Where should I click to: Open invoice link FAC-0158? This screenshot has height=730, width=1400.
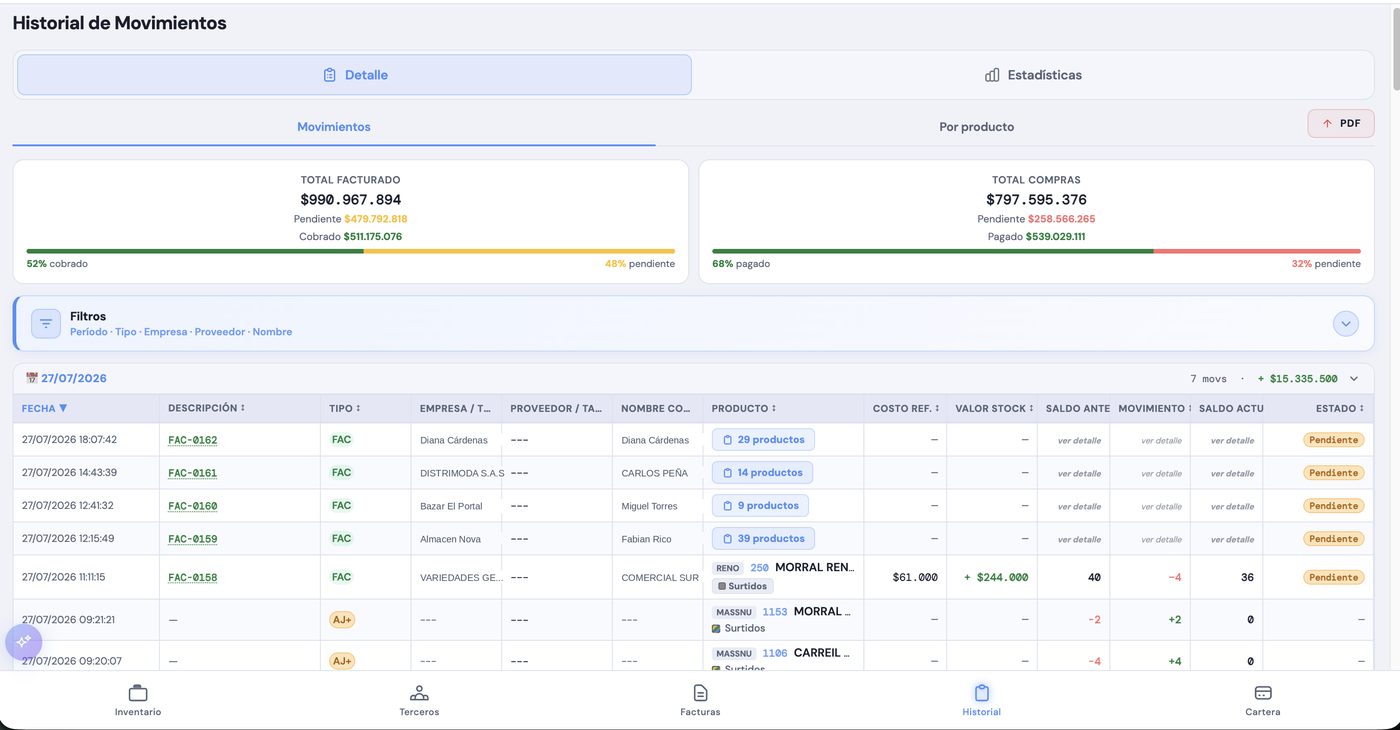tap(192, 578)
